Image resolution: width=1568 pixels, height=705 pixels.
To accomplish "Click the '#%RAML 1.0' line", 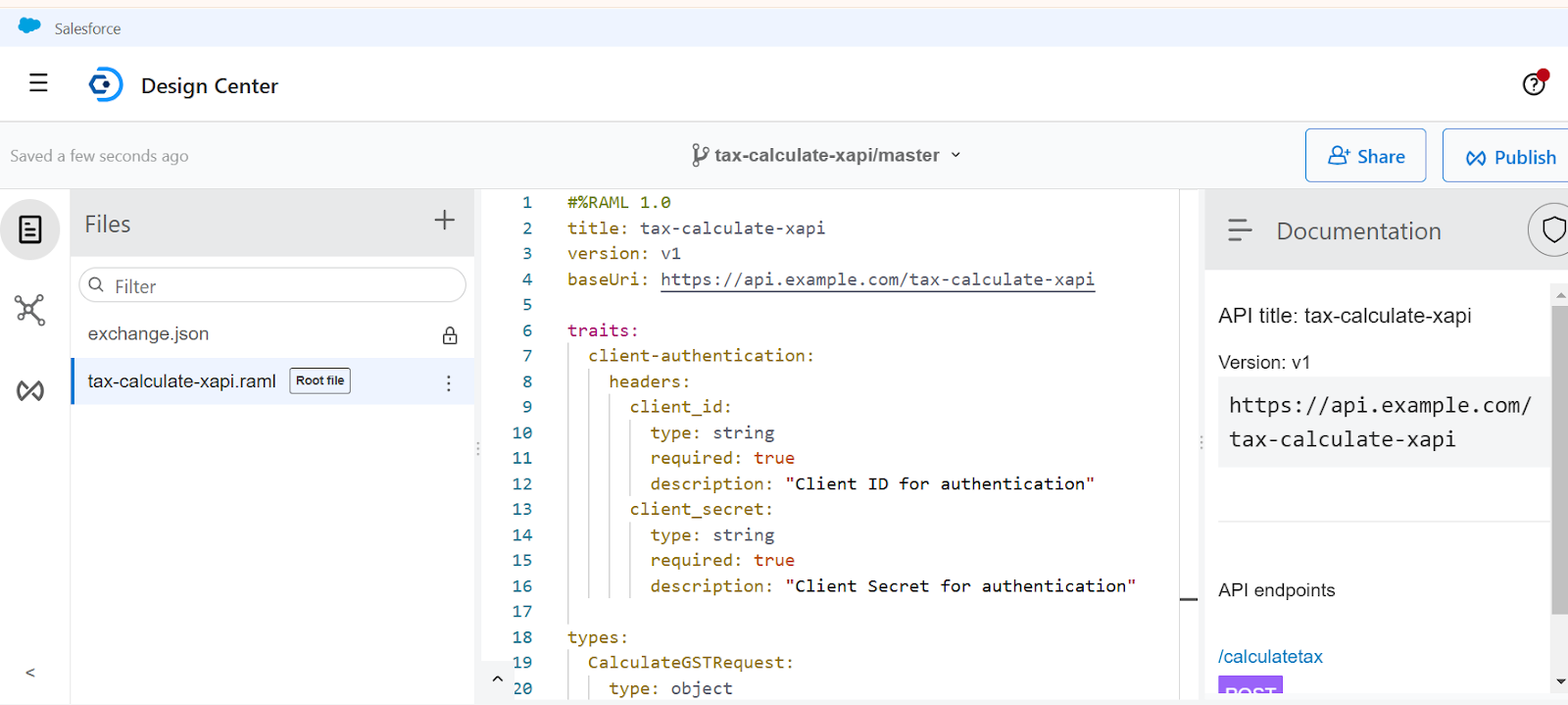I will 618,202.
